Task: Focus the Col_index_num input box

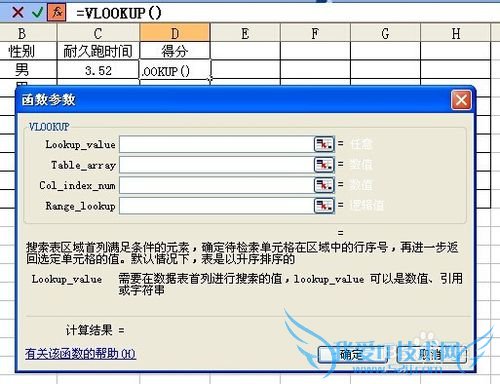Action: [217, 185]
